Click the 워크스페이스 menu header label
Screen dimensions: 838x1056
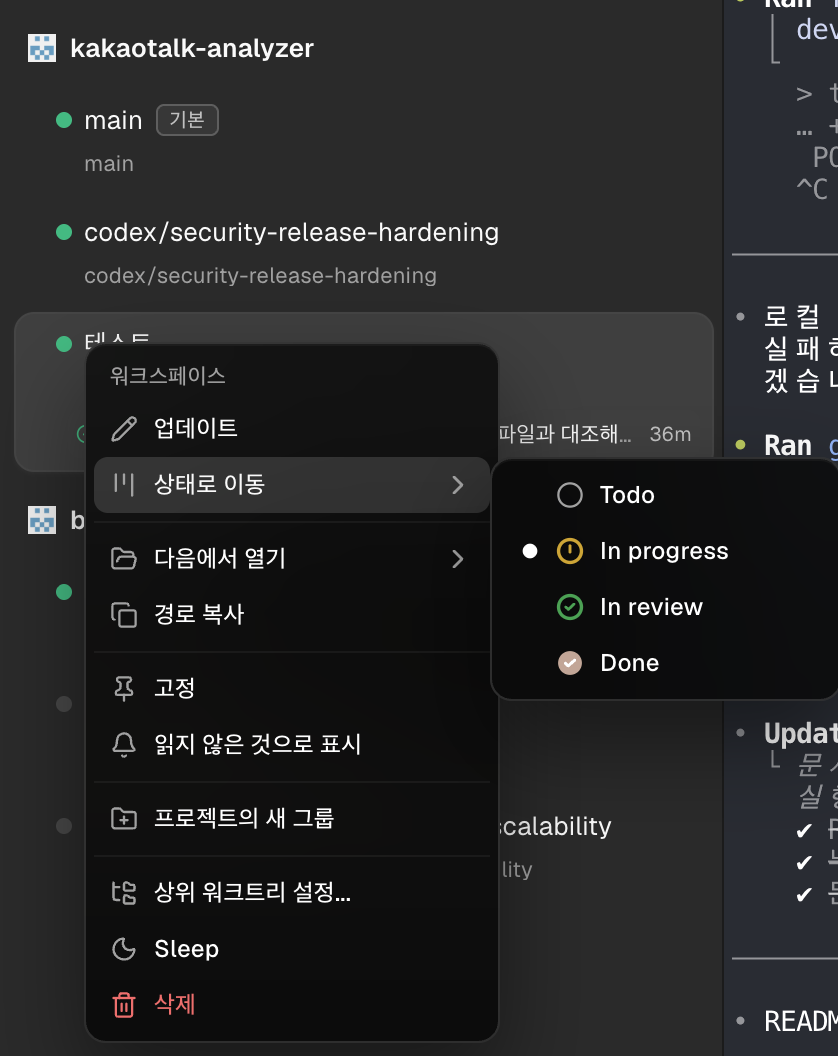coord(168,376)
